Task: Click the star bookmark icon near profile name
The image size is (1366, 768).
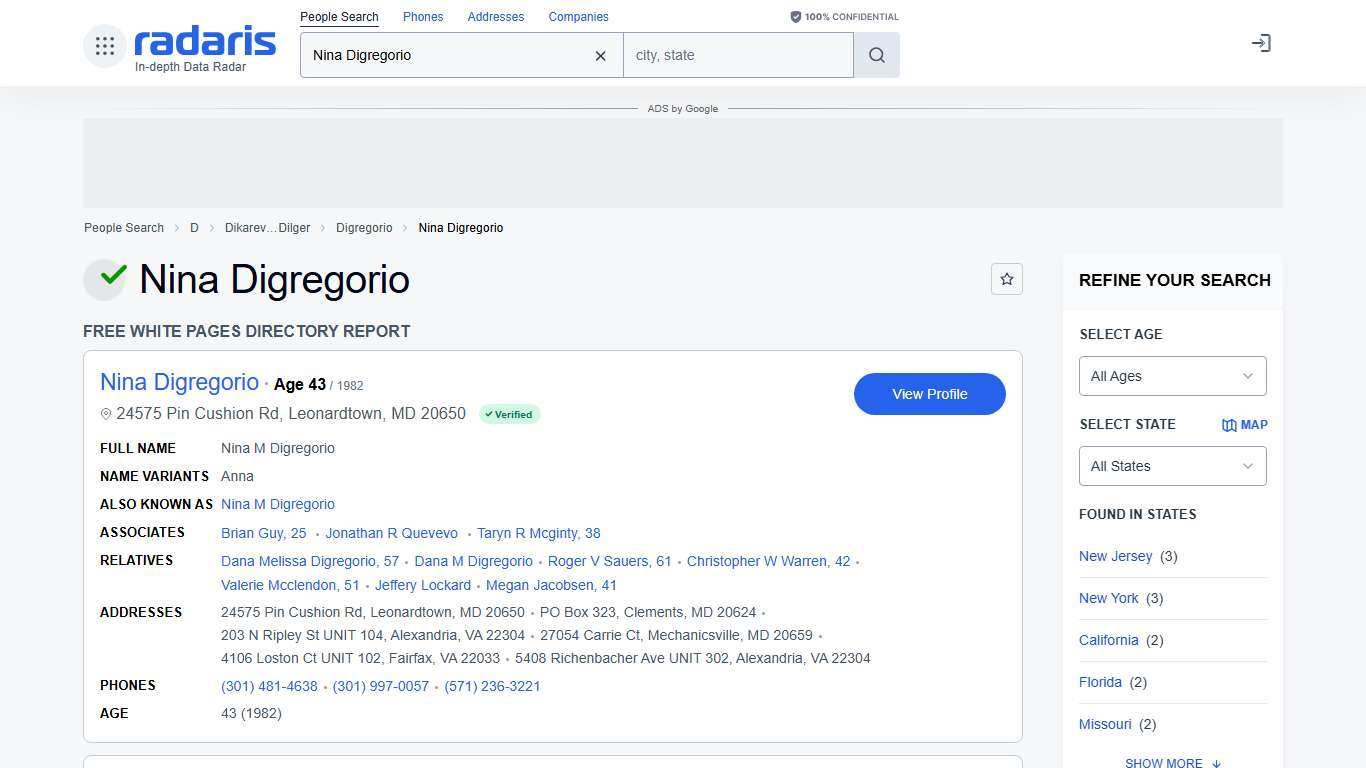Action: click(x=1007, y=279)
